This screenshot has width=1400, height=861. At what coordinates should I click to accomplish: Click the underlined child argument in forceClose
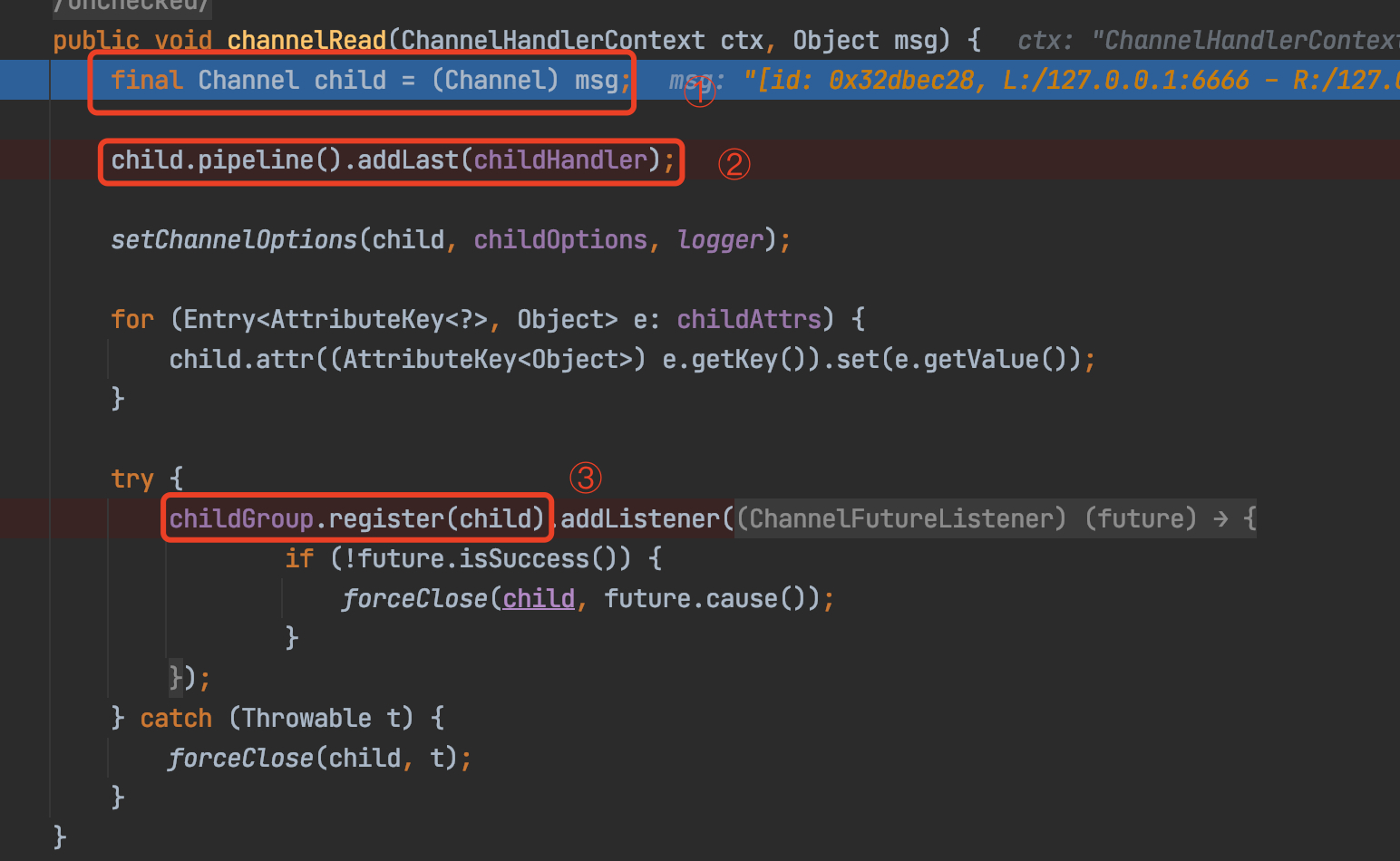point(539,599)
